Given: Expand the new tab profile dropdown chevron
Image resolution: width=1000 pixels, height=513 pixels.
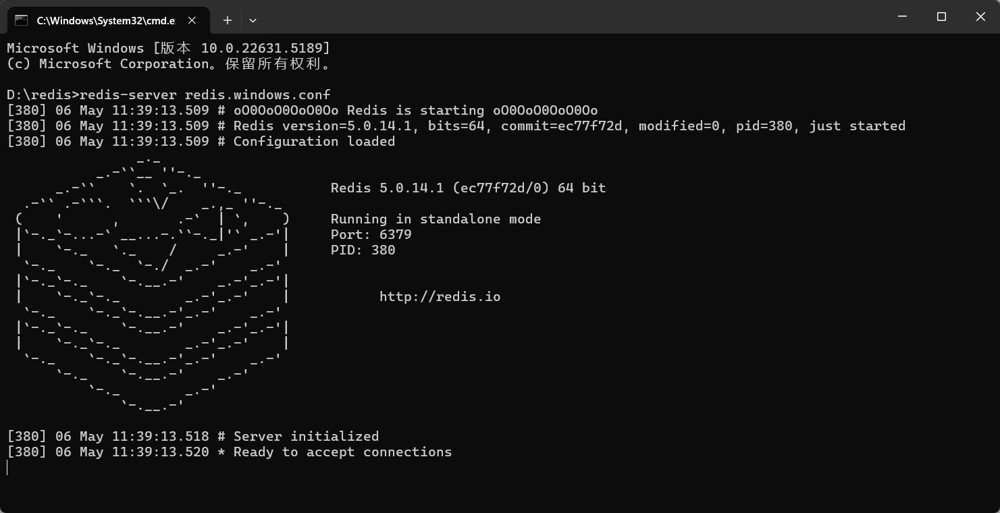Looking at the screenshot, I should (x=253, y=20).
